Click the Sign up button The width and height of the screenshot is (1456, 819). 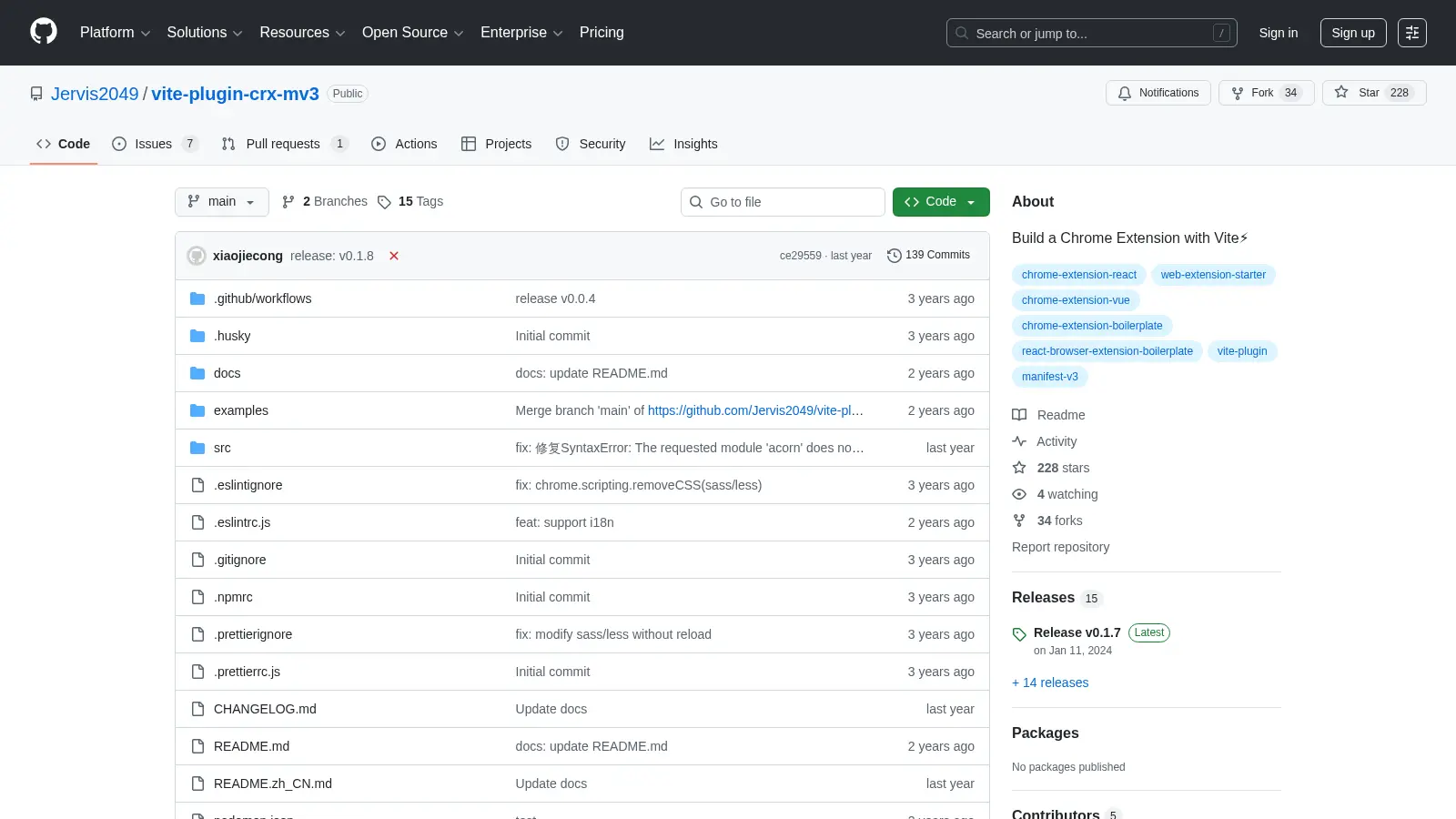click(1353, 33)
